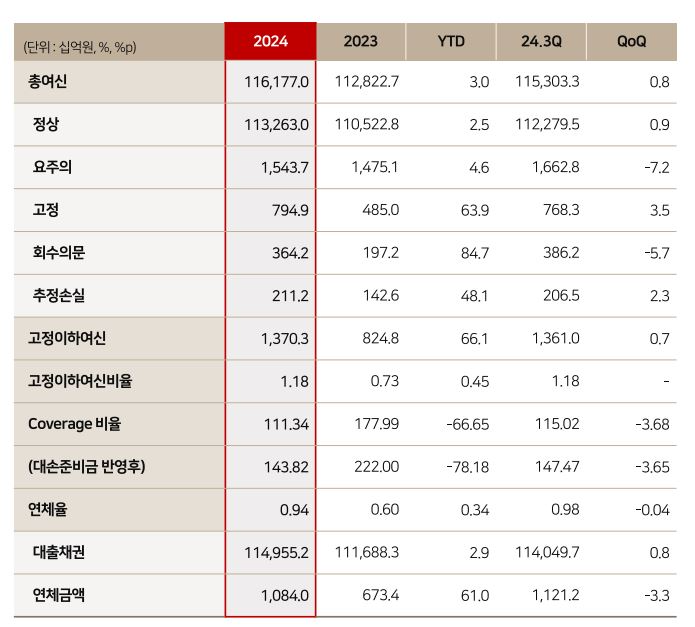This screenshot has width=695, height=627.
Task: Select the 연체금액 row label
Action: pos(59,596)
